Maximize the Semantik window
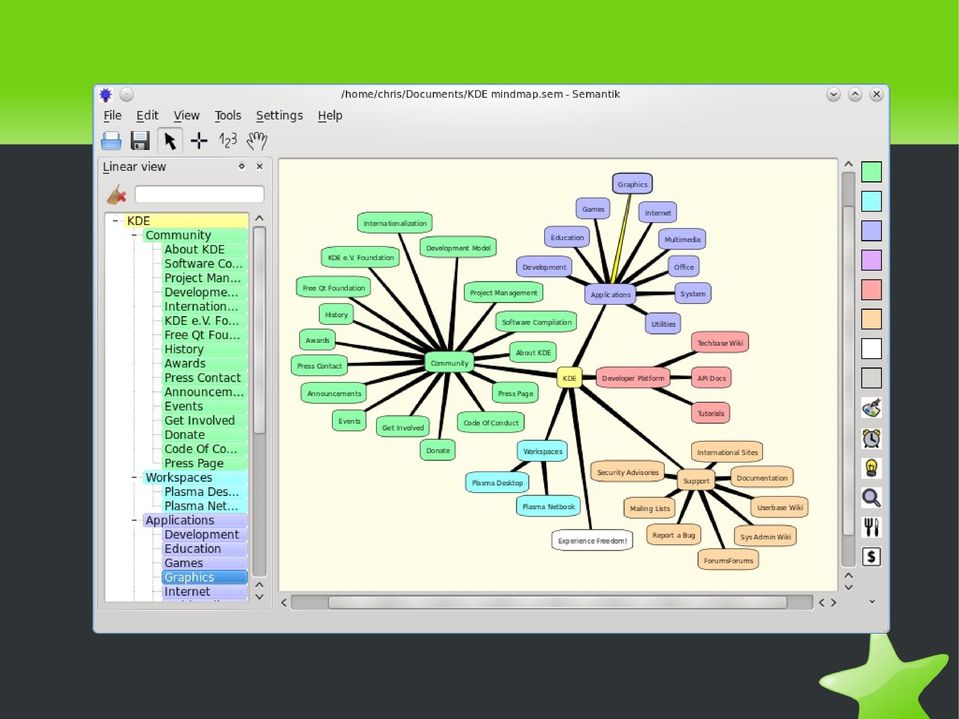This screenshot has height=719, width=959. (855, 94)
